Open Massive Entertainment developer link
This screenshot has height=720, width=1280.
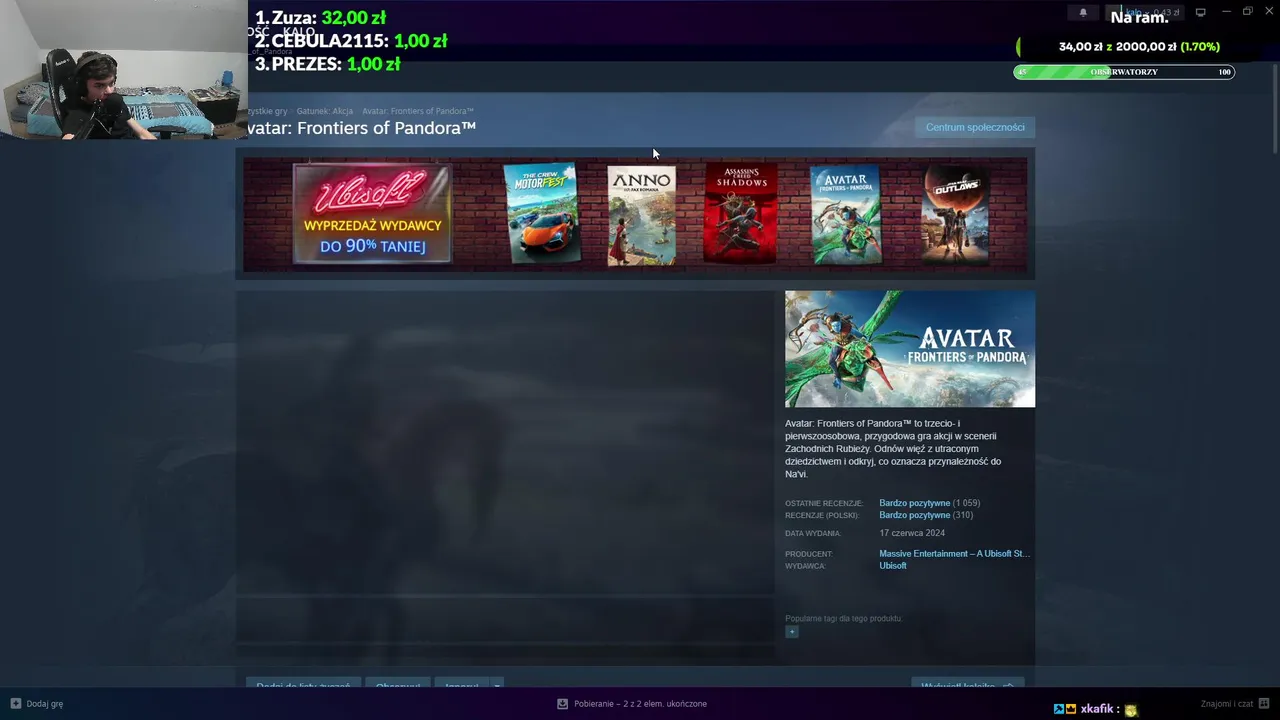click(954, 554)
